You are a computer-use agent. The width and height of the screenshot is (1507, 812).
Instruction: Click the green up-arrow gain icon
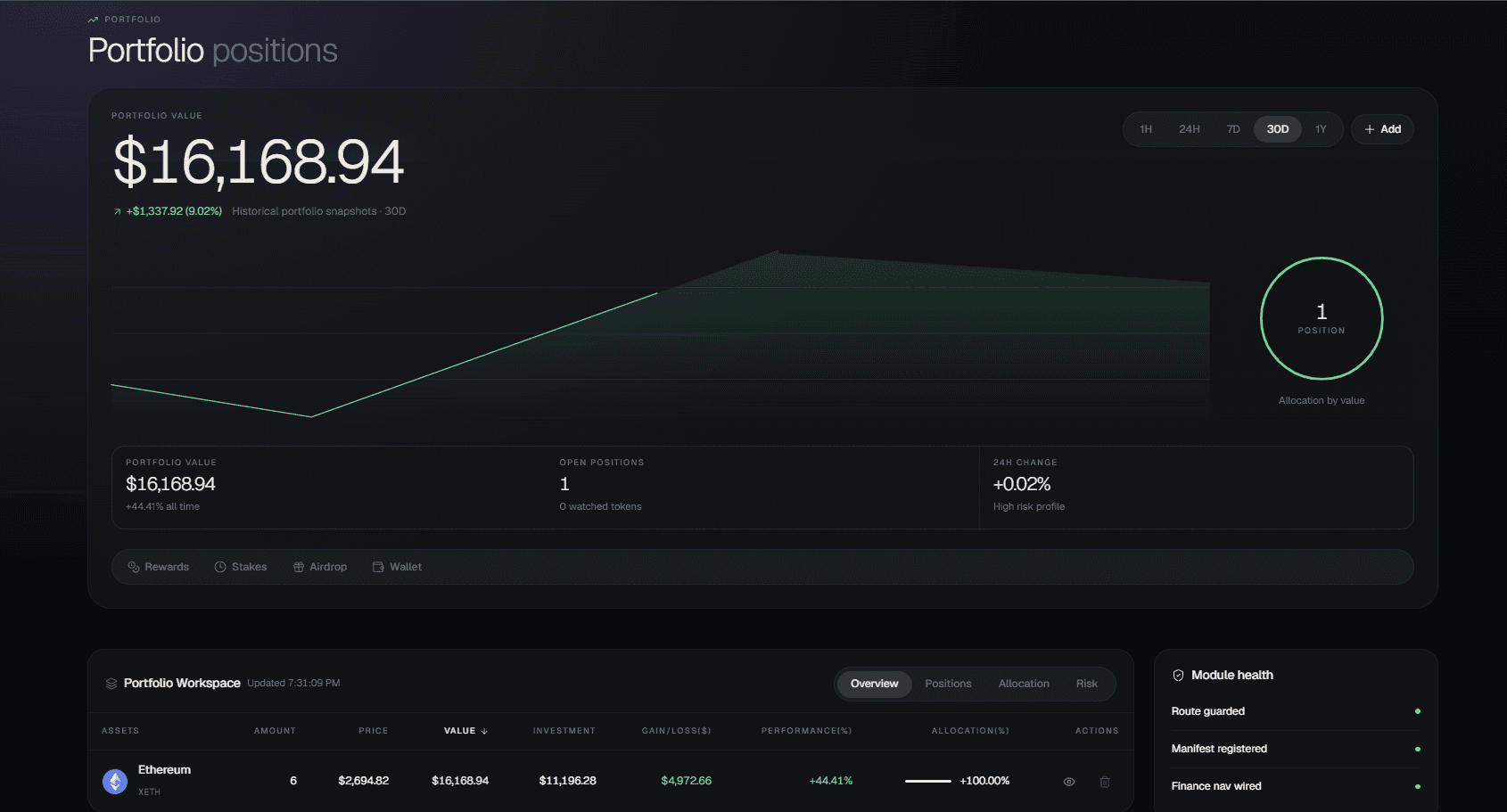point(117,212)
